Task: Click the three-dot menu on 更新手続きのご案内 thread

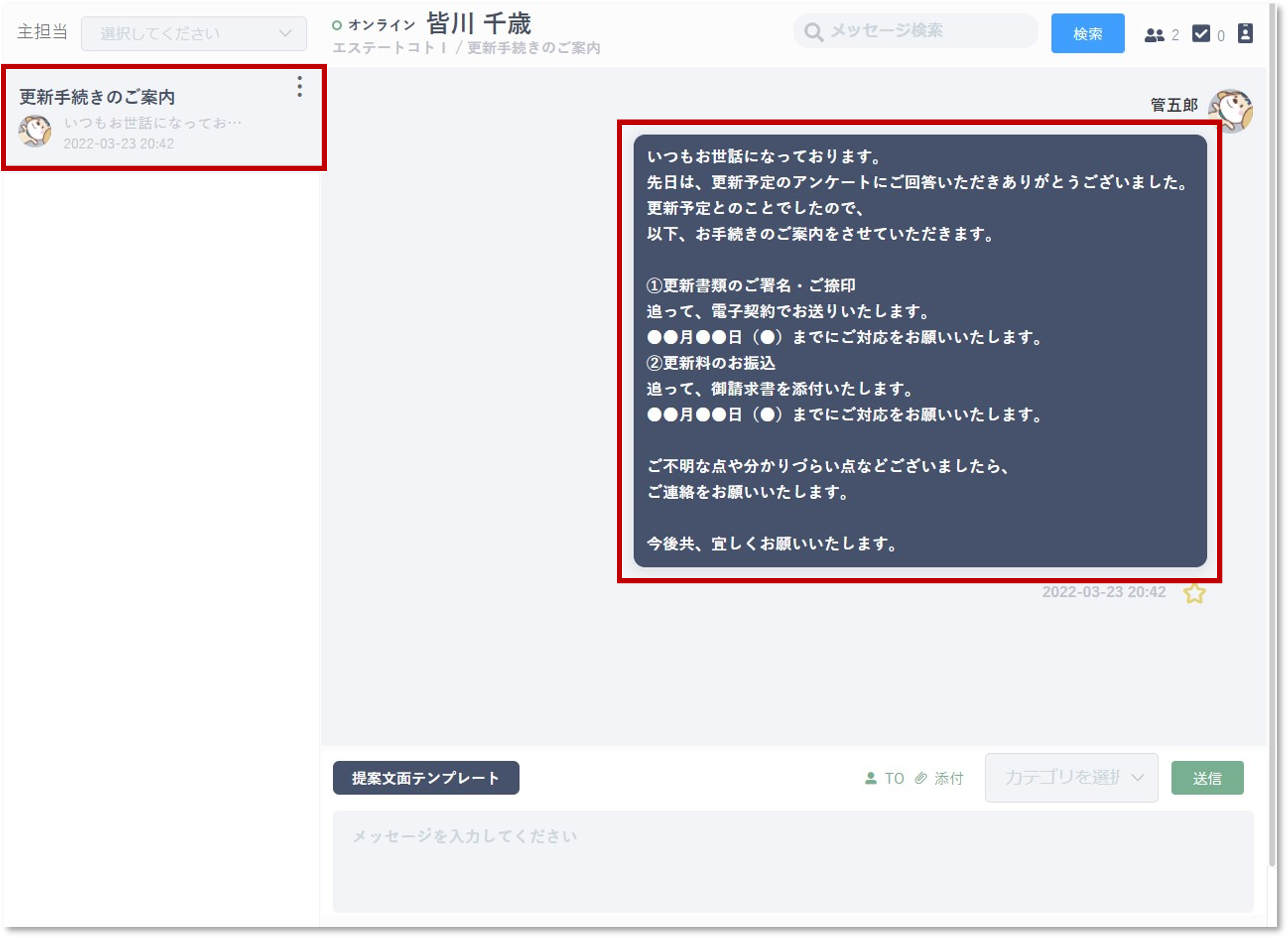Action: tap(299, 86)
